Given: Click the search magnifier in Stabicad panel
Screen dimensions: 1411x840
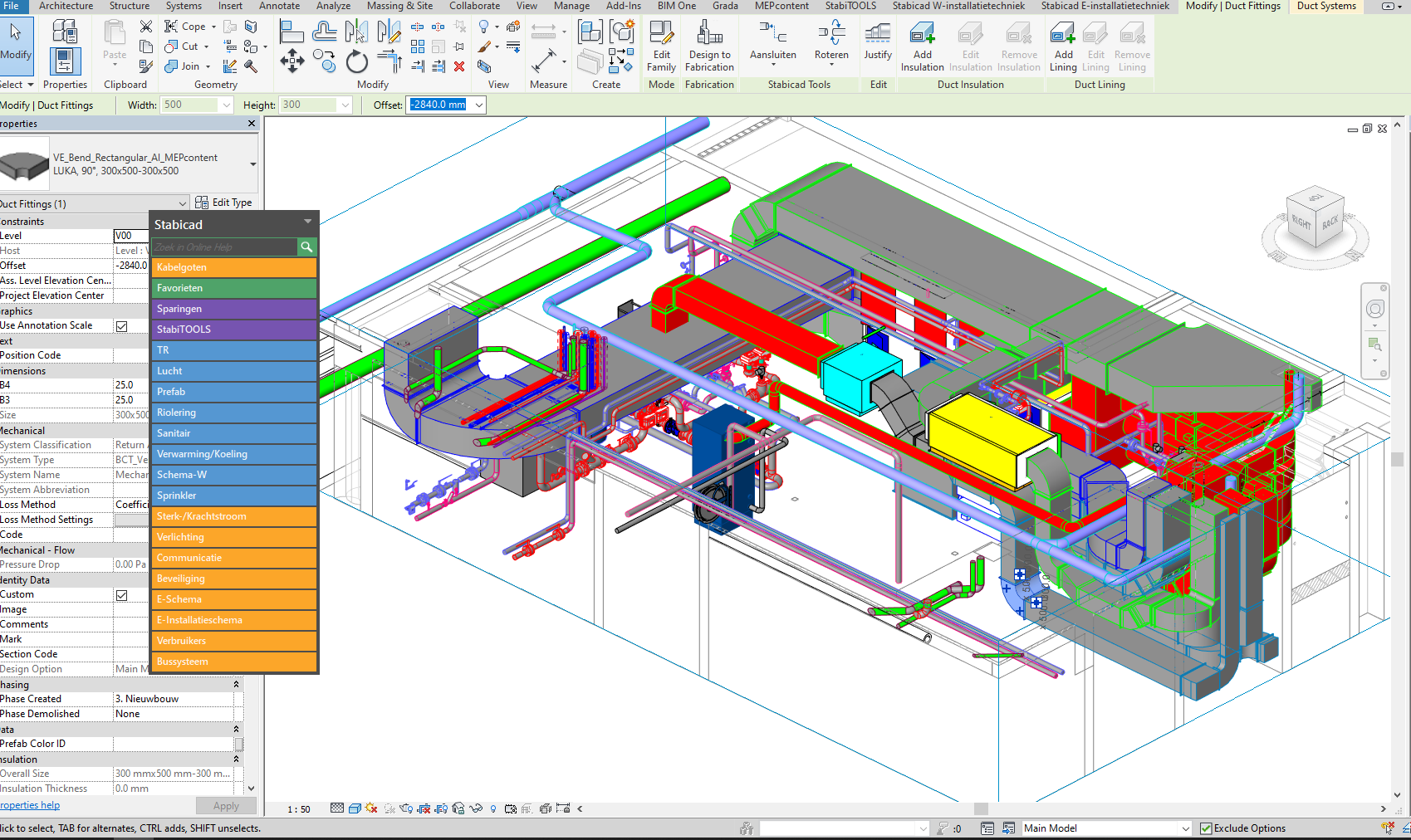Looking at the screenshot, I should (306, 247).
